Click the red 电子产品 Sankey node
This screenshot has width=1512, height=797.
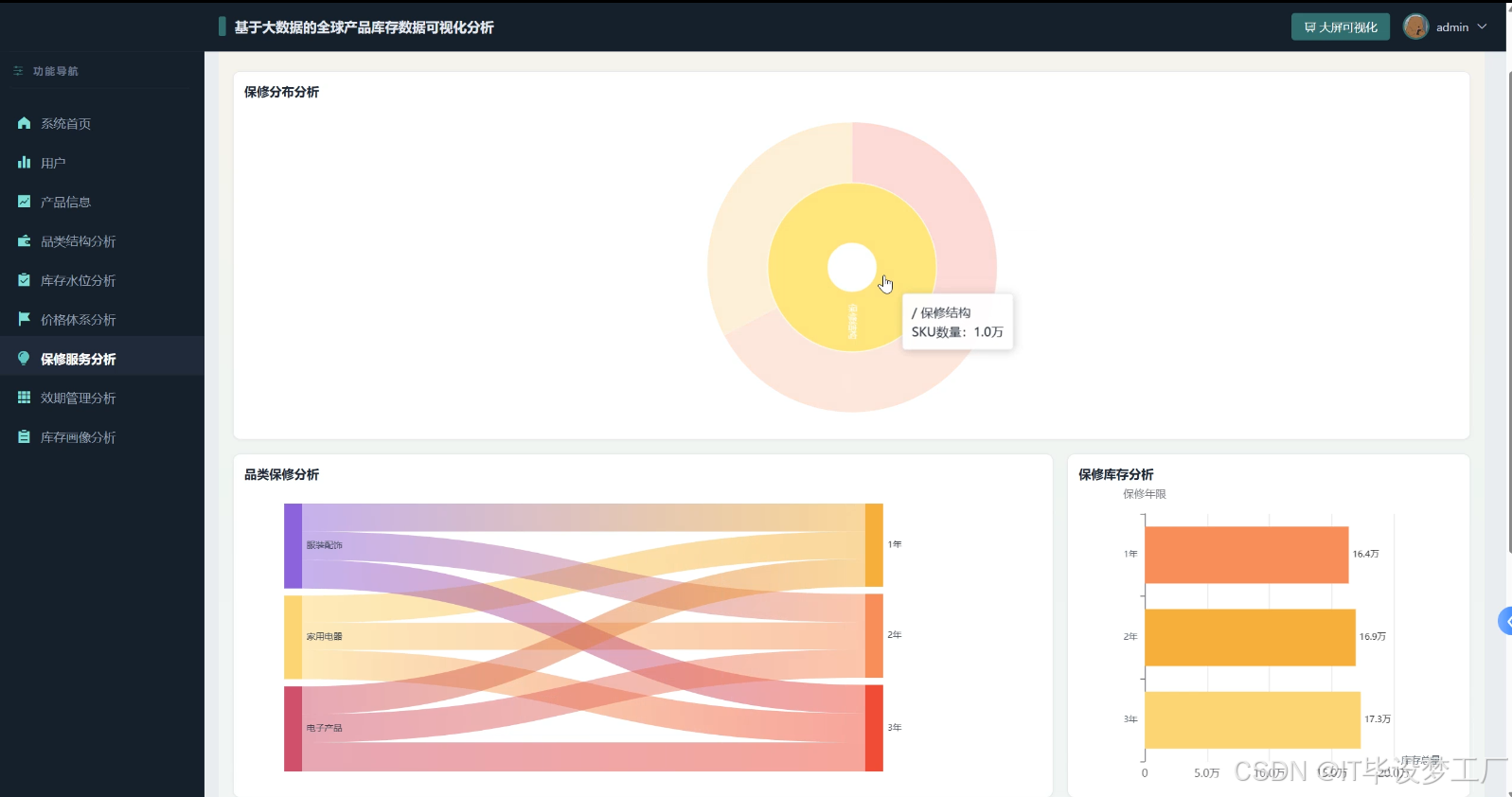[293, 729]
